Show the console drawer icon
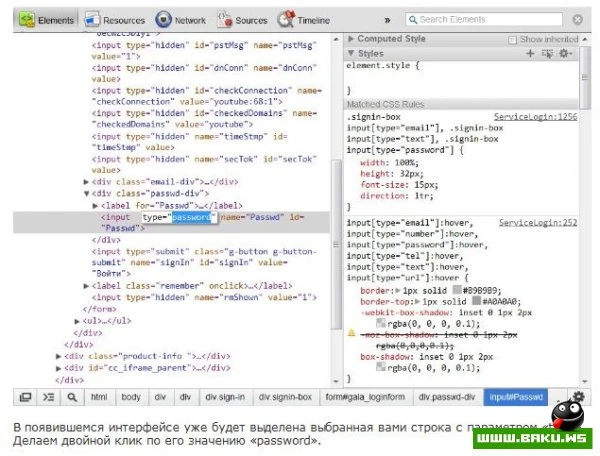 coord(49,397)
